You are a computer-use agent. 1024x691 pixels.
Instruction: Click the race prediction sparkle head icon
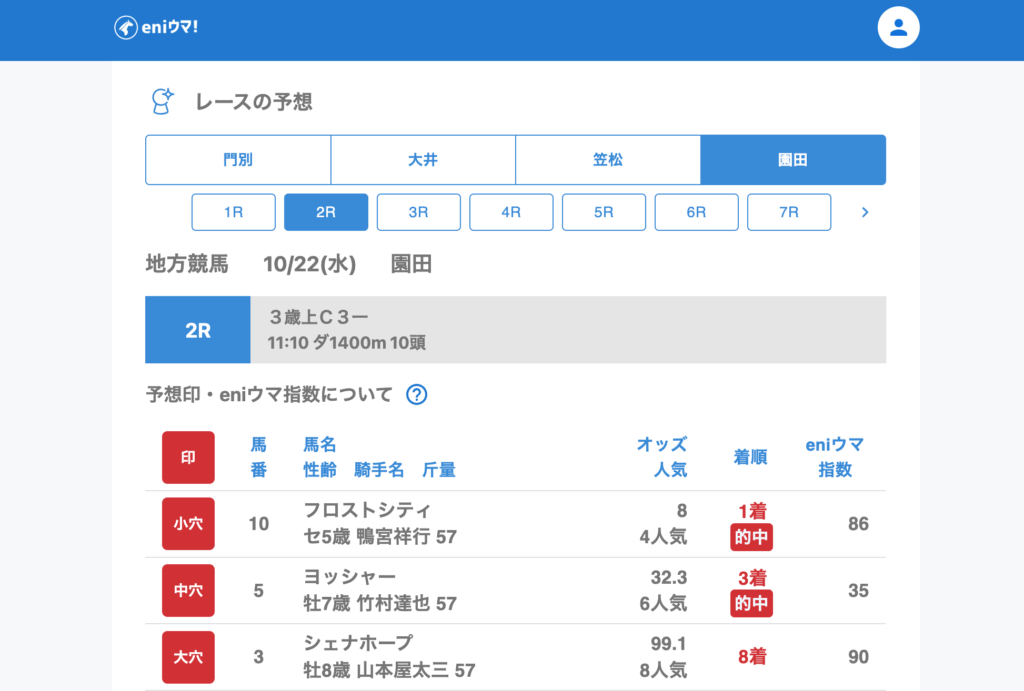pyautogui.click(x=161, y=101)
